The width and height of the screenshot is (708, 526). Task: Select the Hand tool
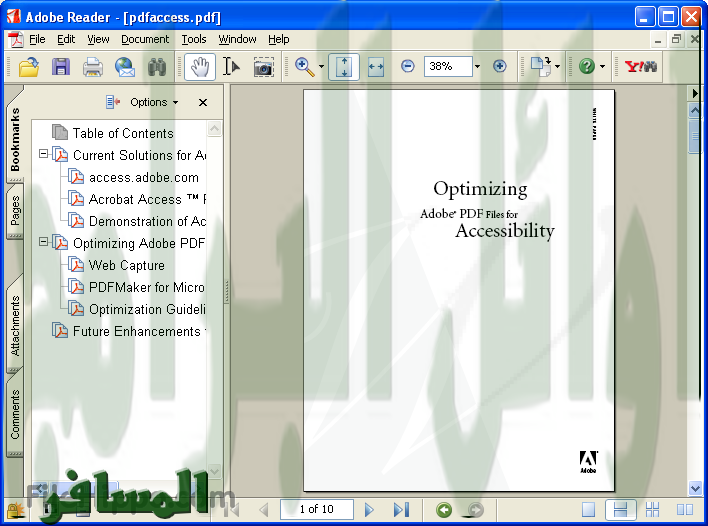coord(199,67)
